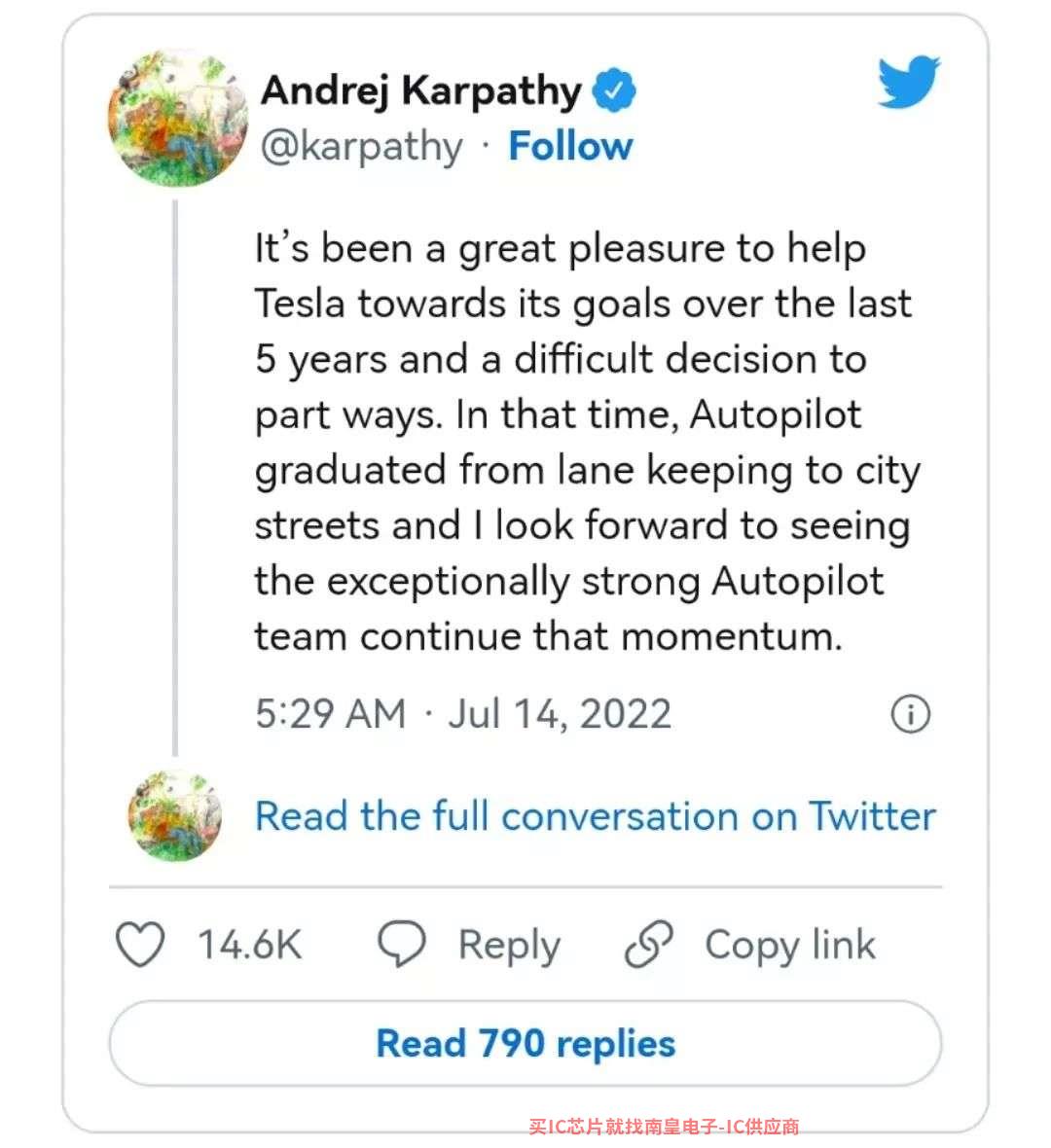Click the @karpathy handle
This screenshot has width=1051, height=1148.
tap(362, 147)
